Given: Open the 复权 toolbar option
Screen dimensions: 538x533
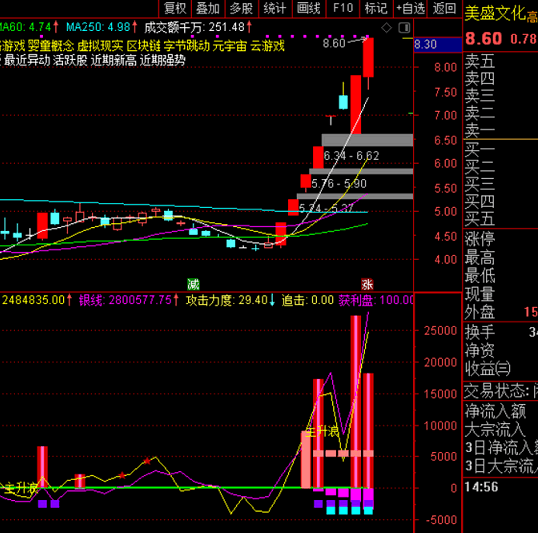Looking at the screenshot, I should (175, 8).
